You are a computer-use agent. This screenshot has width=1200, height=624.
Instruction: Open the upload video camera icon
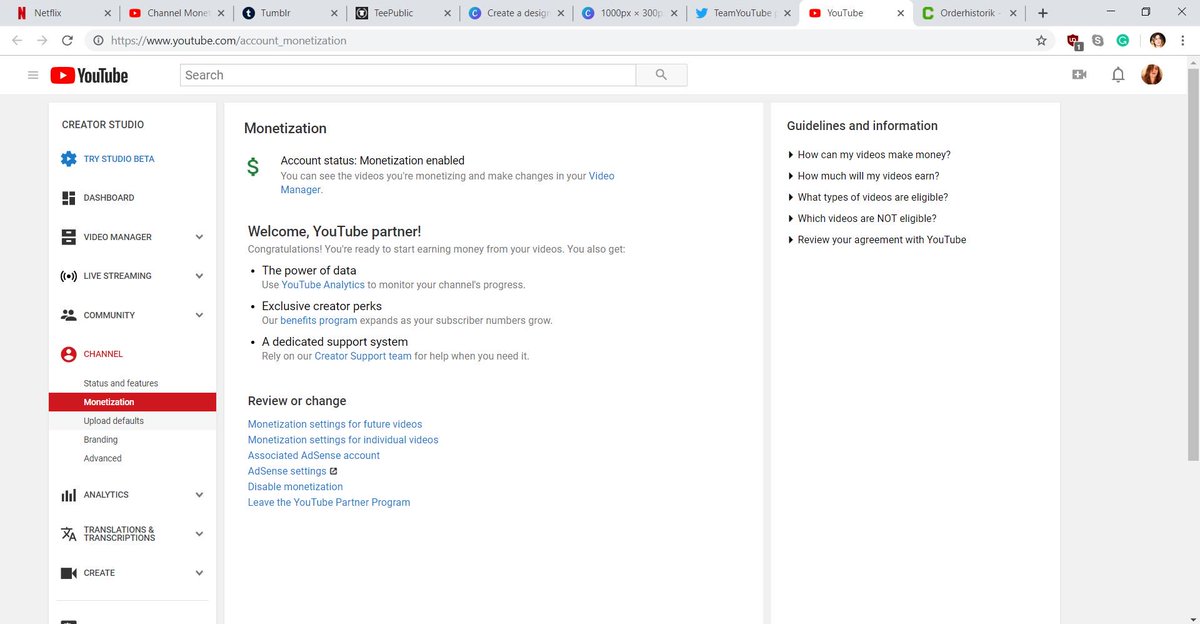click(1079, 75)
